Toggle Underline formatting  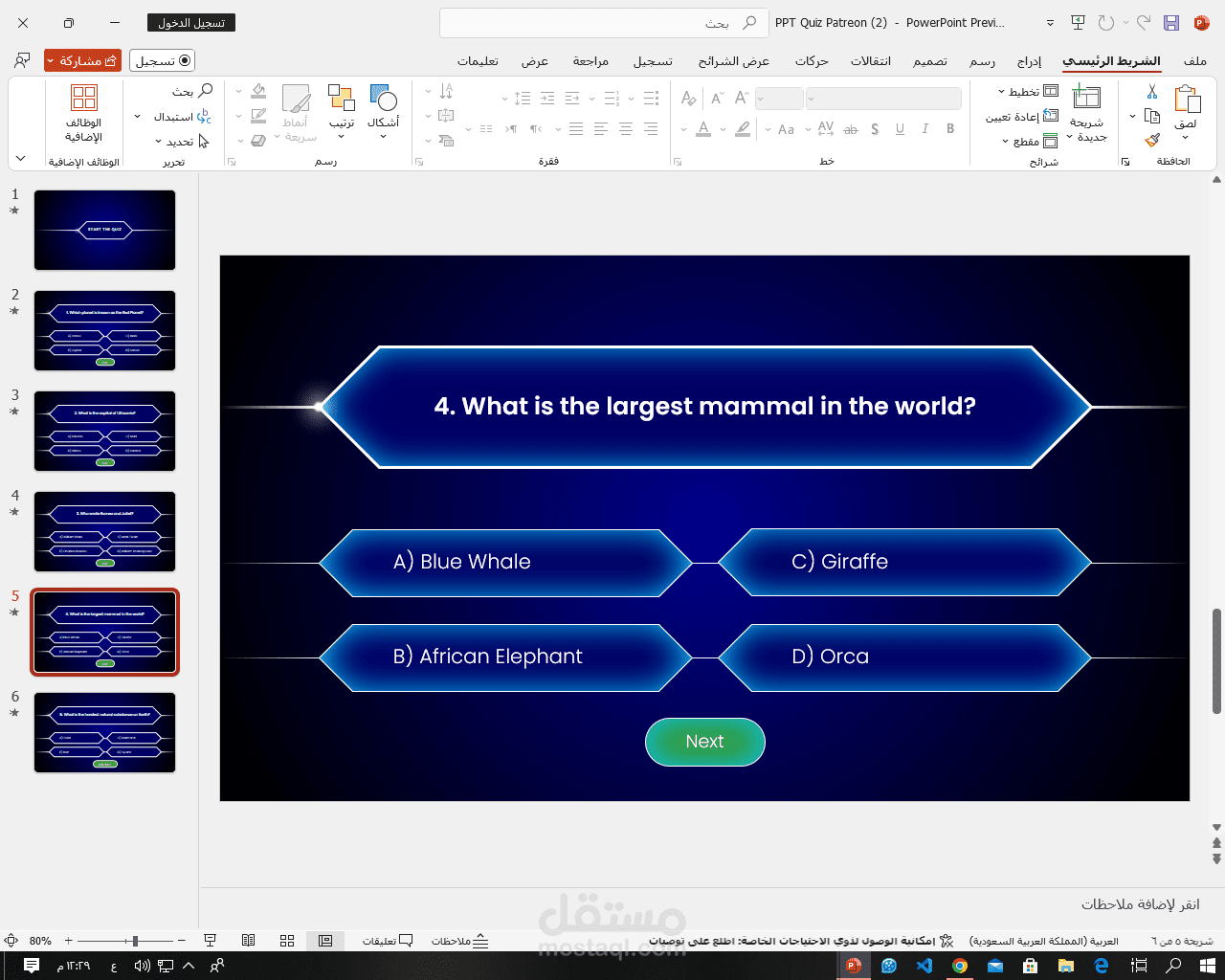[x=901, y=129]
